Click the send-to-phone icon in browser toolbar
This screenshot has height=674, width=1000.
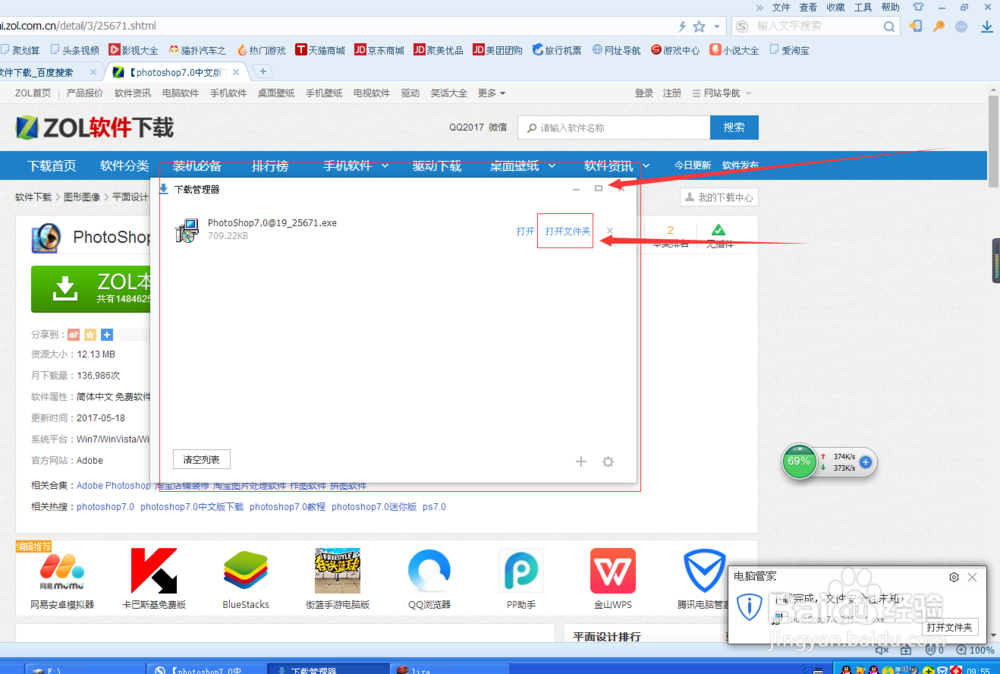tap(915, 26)
